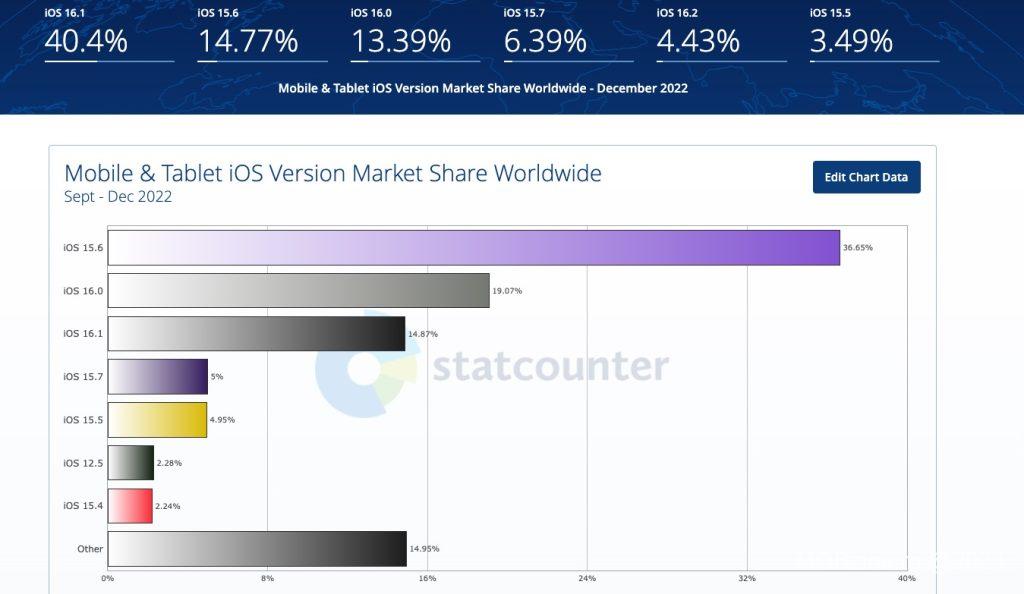Click the December 2022 banner caption
The width and height of the screenshot is (1024, 594).
click(x=483, y=88)
